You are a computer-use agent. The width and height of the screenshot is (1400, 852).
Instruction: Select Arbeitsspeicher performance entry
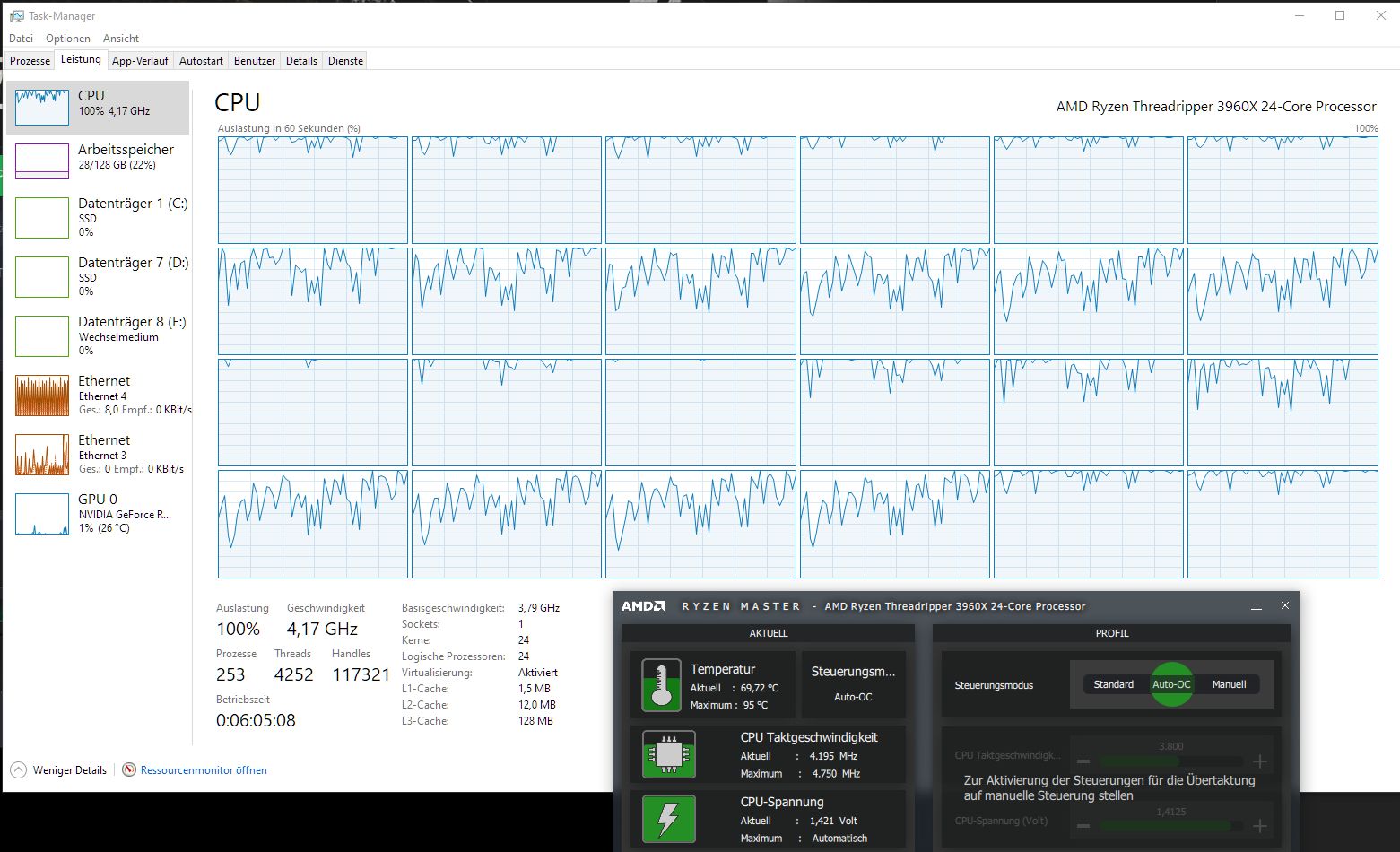pyautogui.click(x=98, y=161)
